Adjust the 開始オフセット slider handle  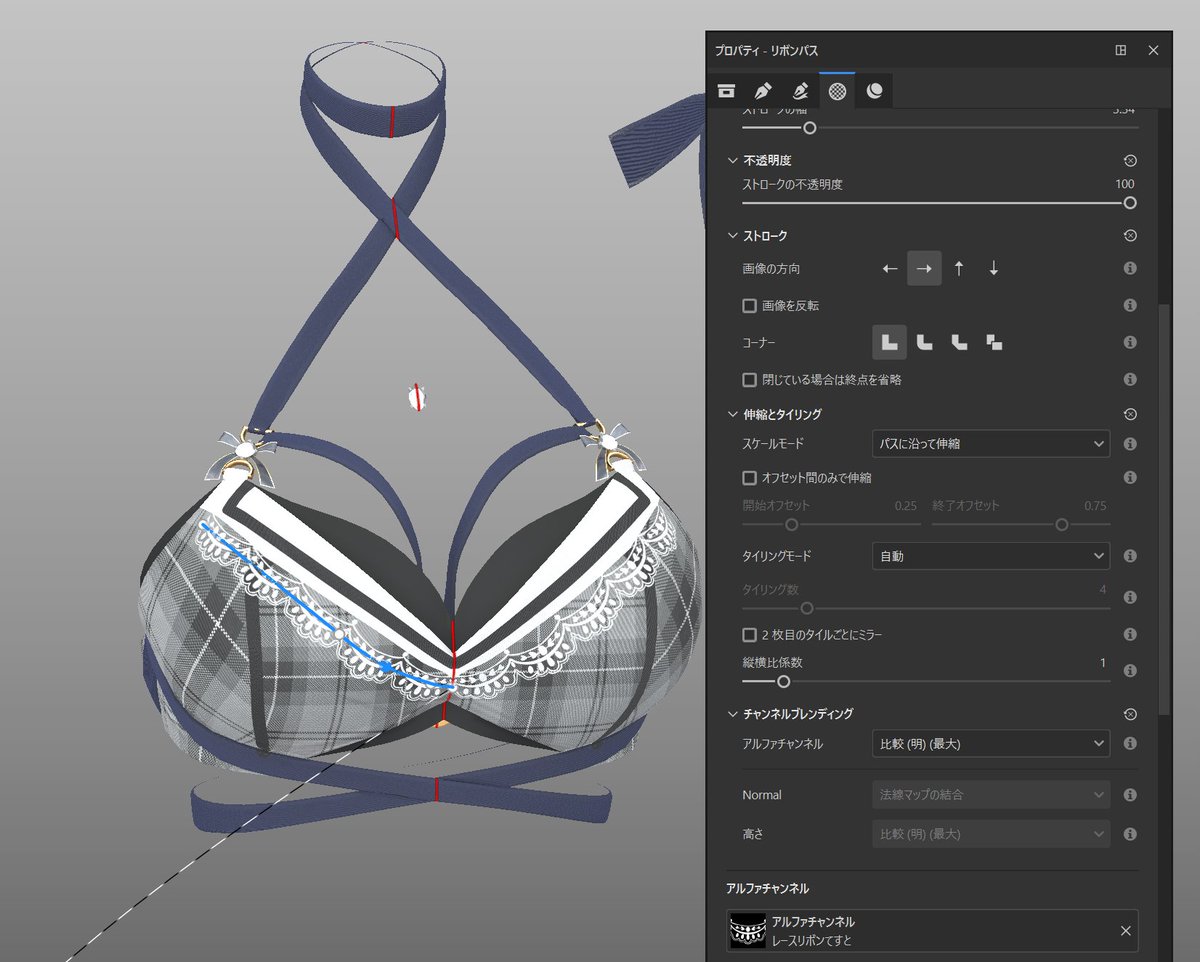(x=791, y=524)
